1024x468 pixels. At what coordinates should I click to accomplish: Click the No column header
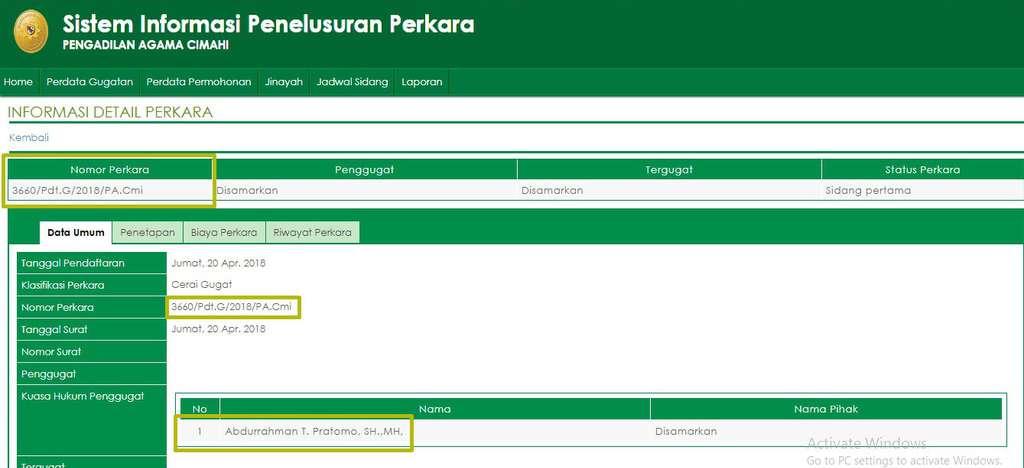click(x=200, y=409)
